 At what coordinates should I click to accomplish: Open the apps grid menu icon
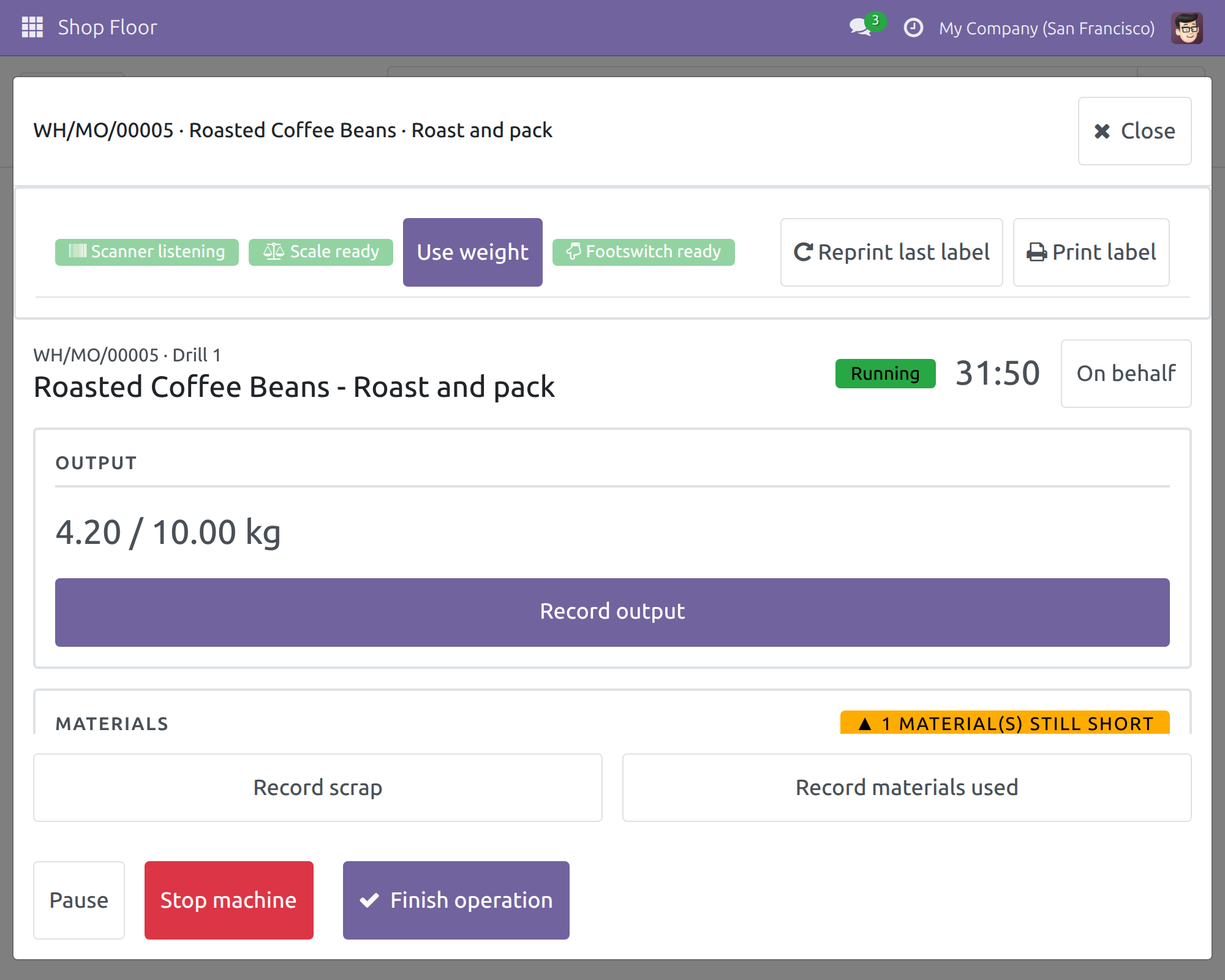pos(32,28)
